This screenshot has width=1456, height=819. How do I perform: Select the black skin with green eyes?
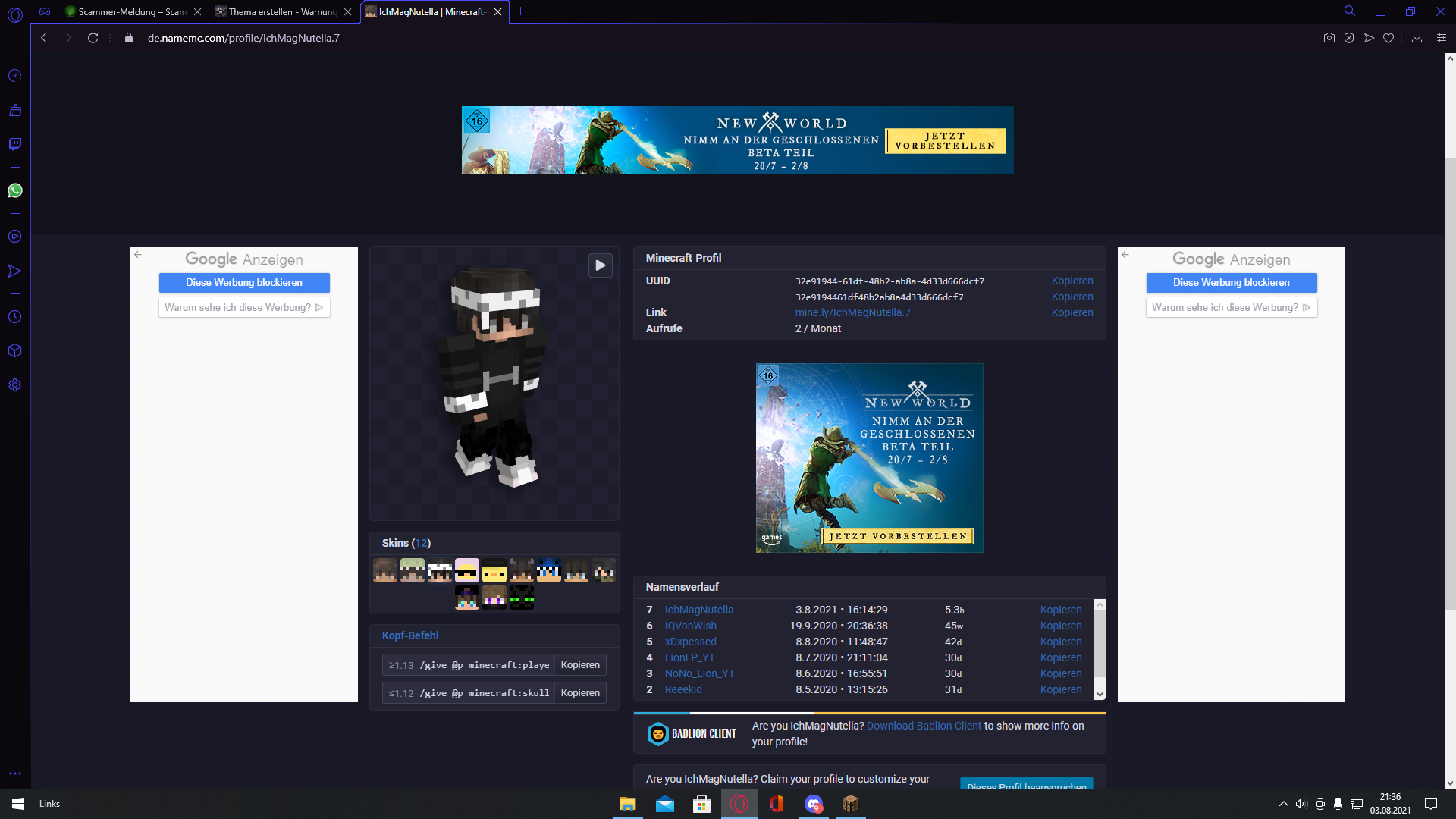[x=522, y=598]
